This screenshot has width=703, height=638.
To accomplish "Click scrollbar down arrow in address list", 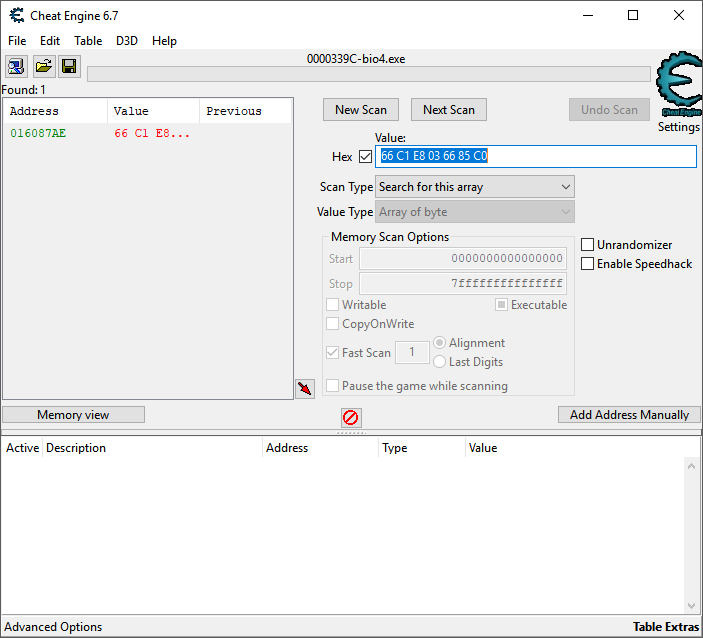I will pyautogui.click(x=691, y=606).
